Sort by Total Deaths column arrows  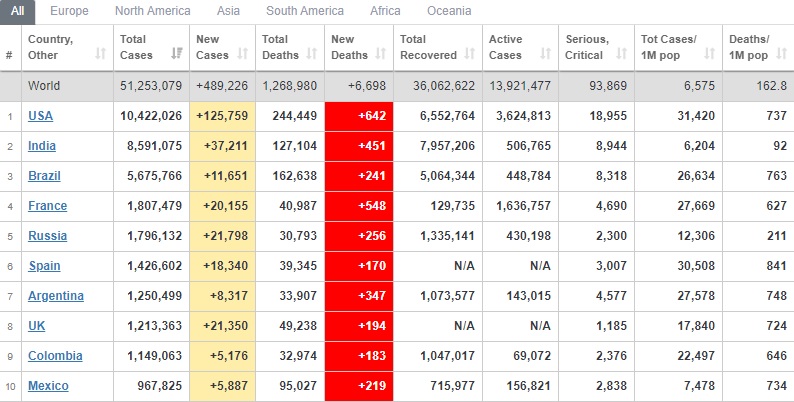pyautogui.click(x=313, y=53)
